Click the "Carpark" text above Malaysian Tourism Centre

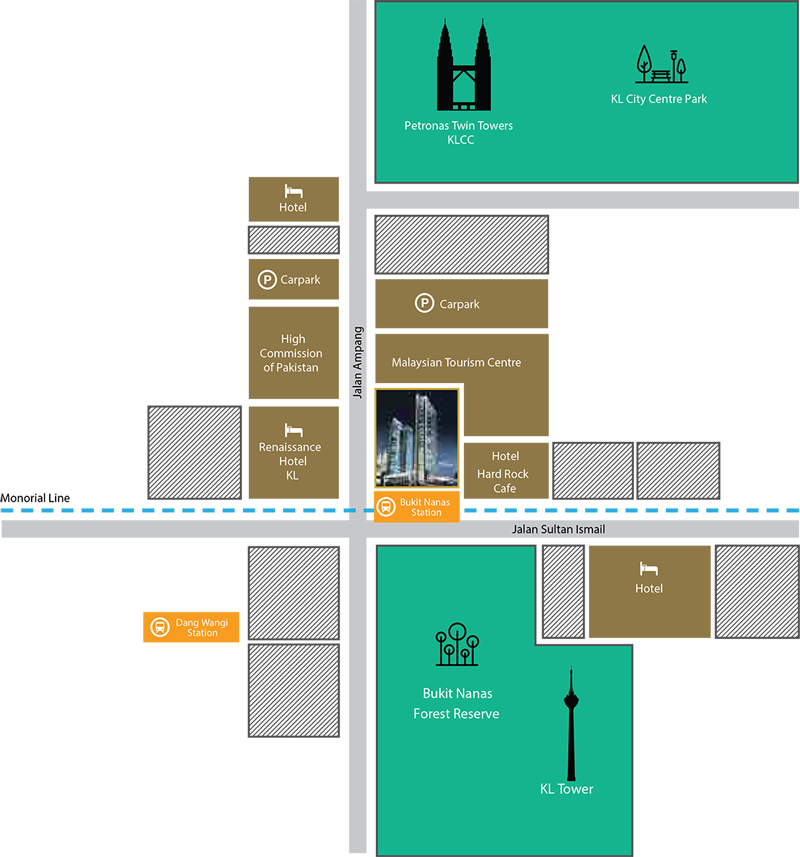coord(460,304)
